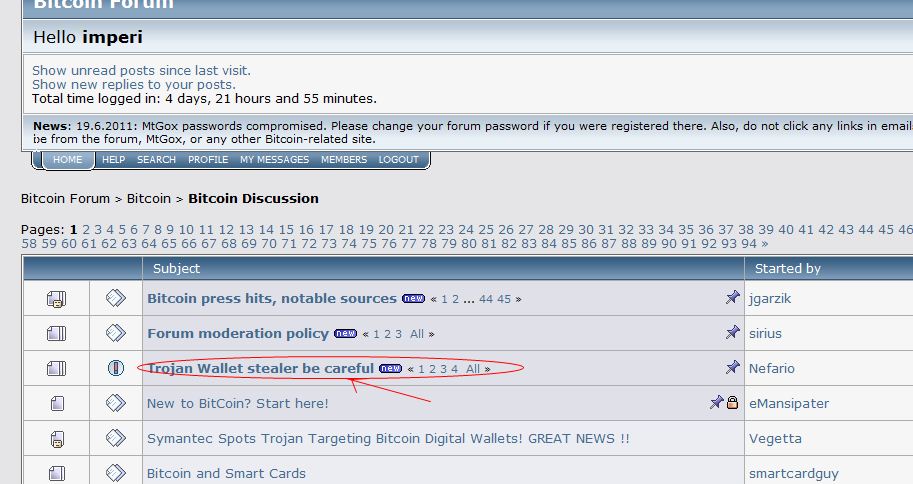Viewport: 913px width, 484px height.
Task: Open Bitcoin and Smart Cards topic
Action: coord(227,474)
